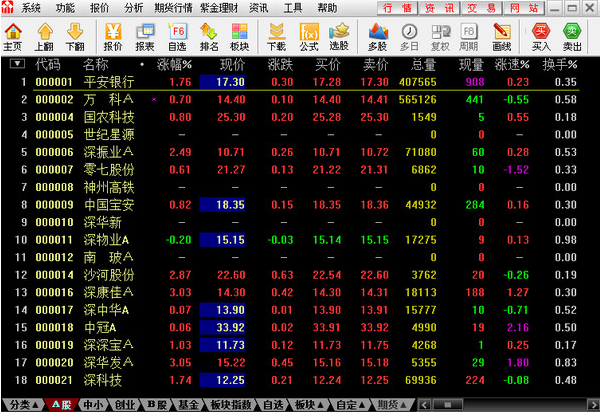Image resolution: width=600 pixels, height=412 pixels.
Task: Open the 主页 home icon
Action: 13,37
